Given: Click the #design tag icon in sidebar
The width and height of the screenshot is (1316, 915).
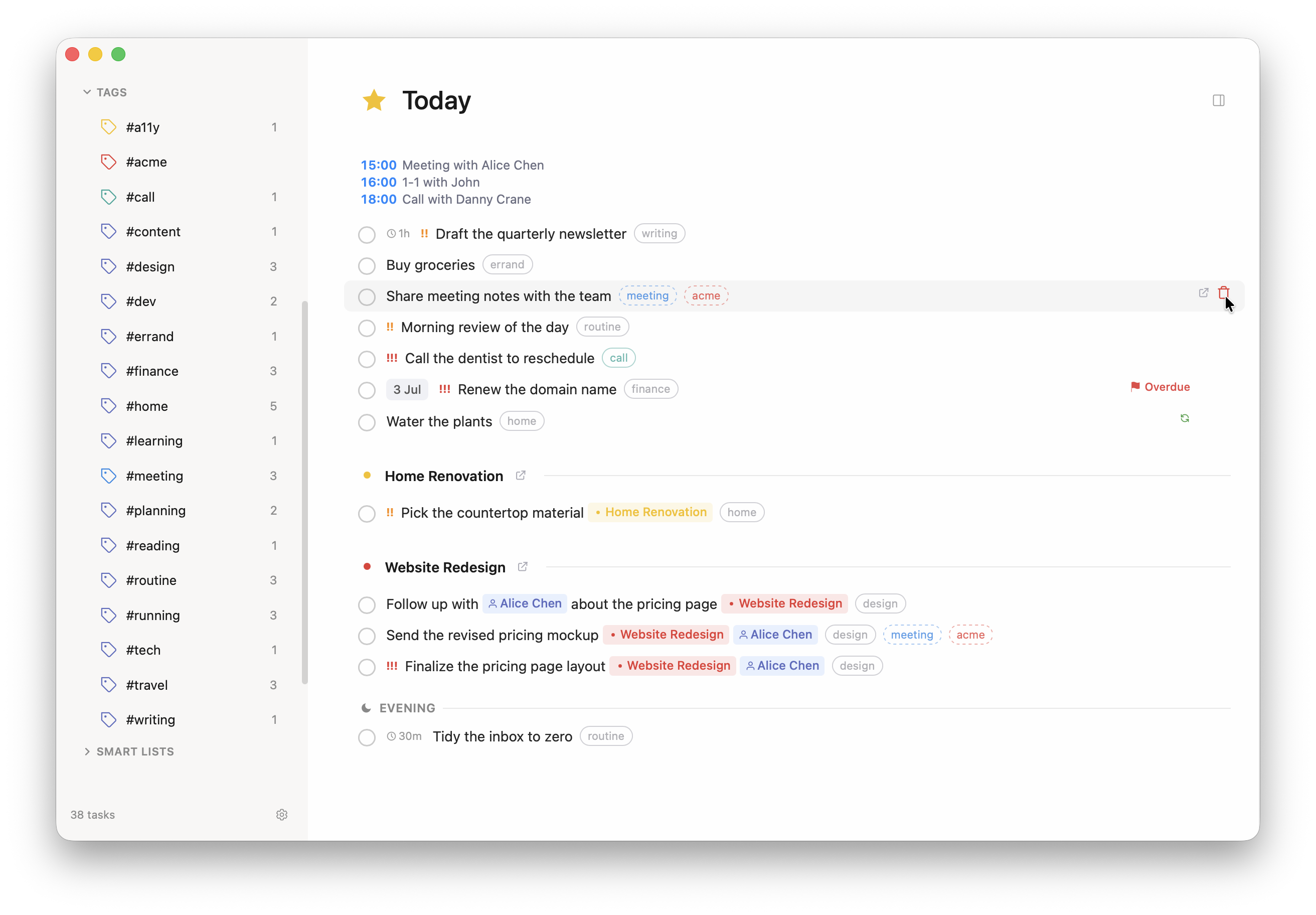Looking at the screenshot, I should tap(108, 266).
